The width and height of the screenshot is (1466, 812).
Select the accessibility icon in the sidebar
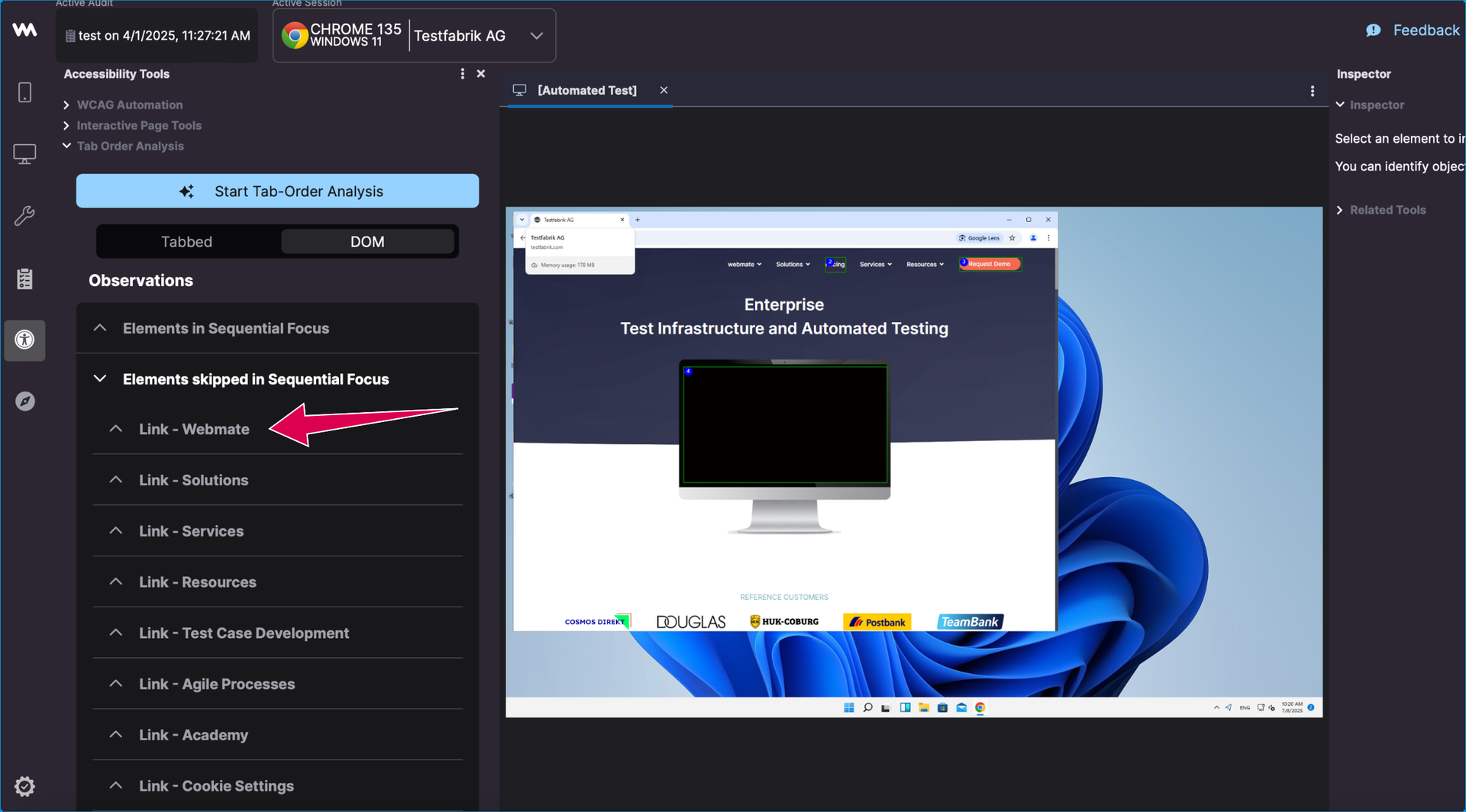(x=24, y=340)
